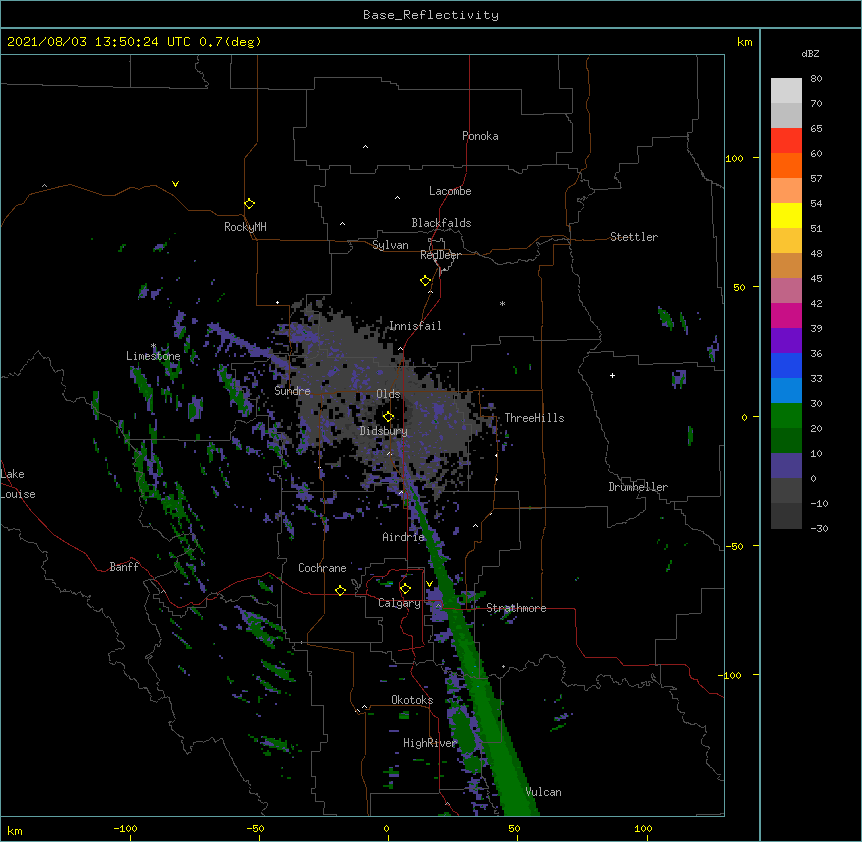Click the yellow diamond marker above Calgary label
The height and width of the screenshot is (842, 862).
[x=405, y=589]
